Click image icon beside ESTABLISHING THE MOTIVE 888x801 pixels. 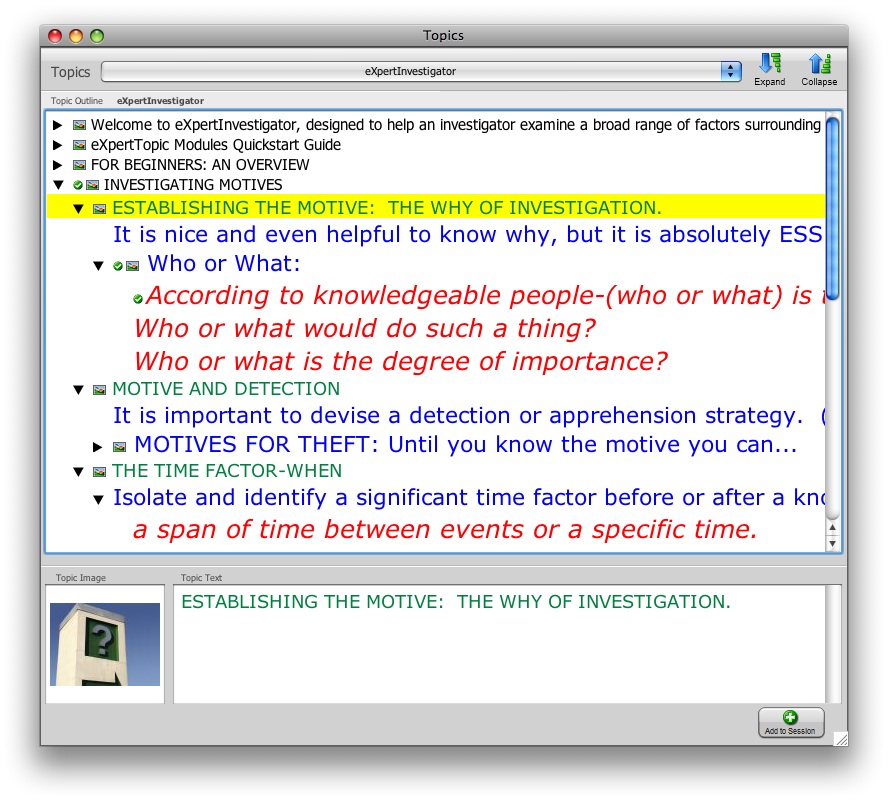[99, 208]
